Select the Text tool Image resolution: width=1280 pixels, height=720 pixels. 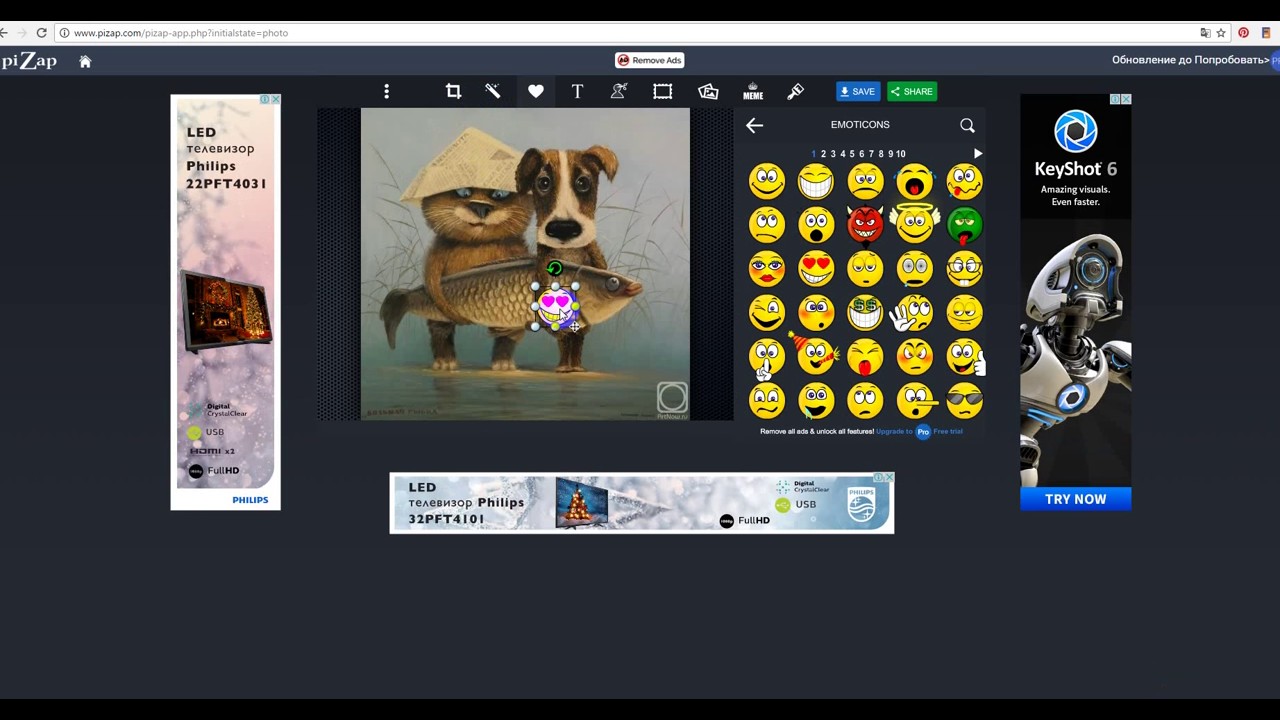pyautogui.click(x=577, y=91)
